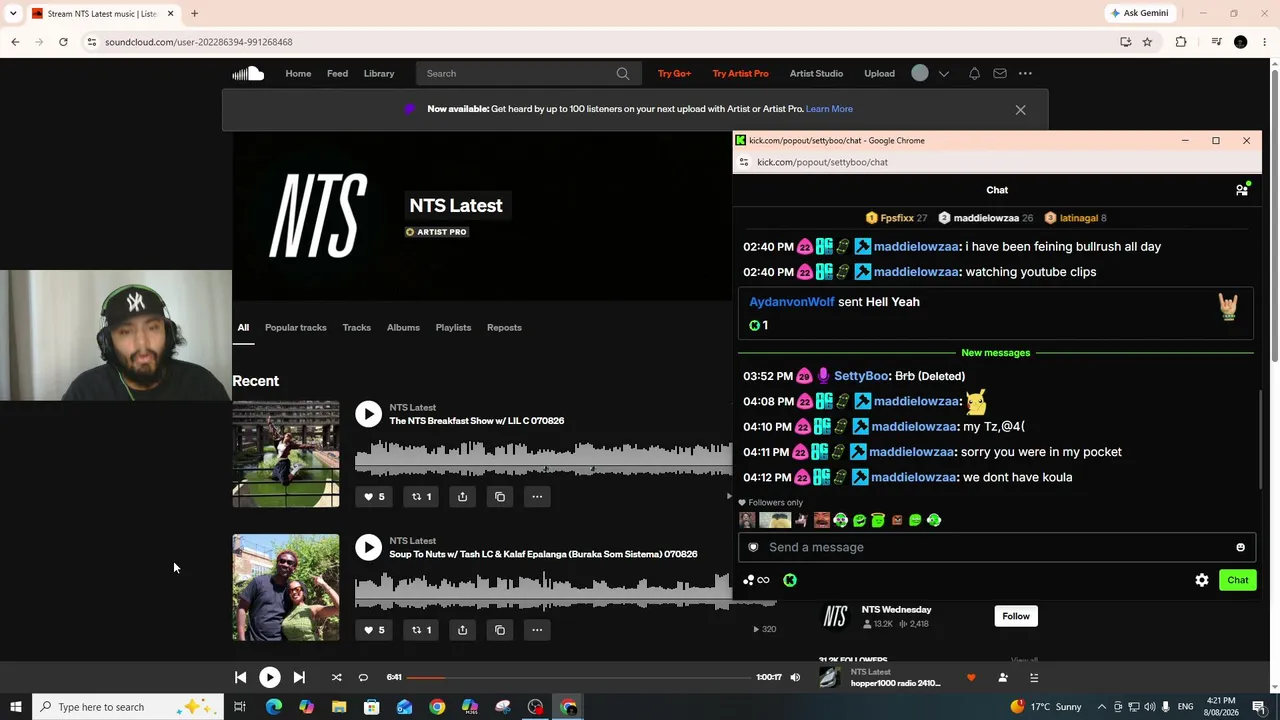Open SoundCloud messages envelope
Image resolution: width=1280 pixels, height=720 pixels.
coord(1000,73)
